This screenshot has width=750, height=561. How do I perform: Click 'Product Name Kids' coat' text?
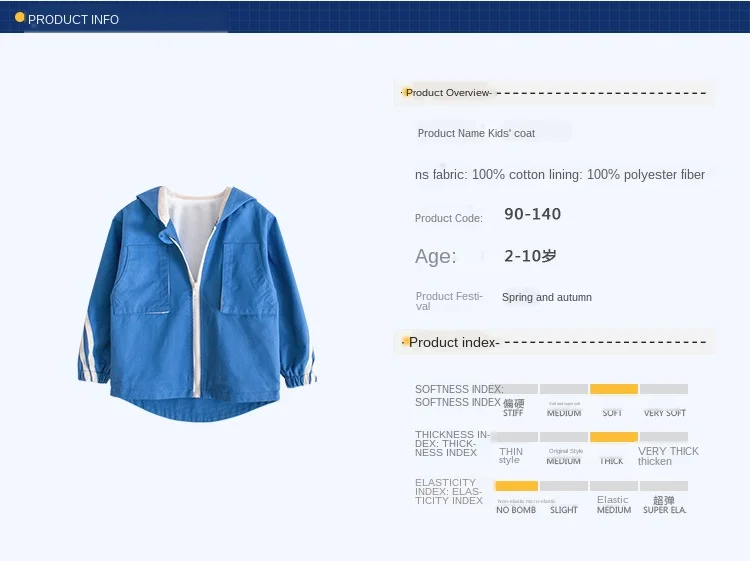point(476,133)
